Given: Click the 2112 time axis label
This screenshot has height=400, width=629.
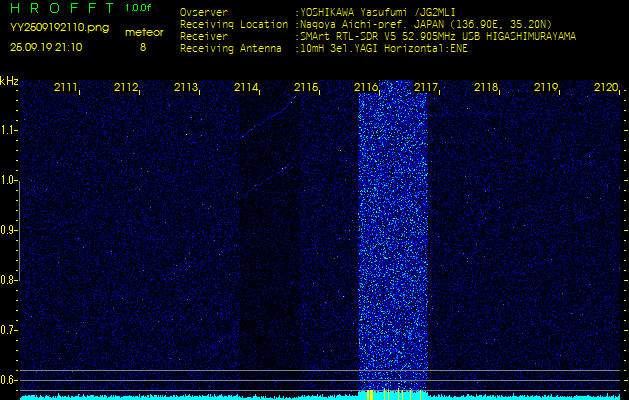Looking at the screenshot, I should tap(126, 87).
